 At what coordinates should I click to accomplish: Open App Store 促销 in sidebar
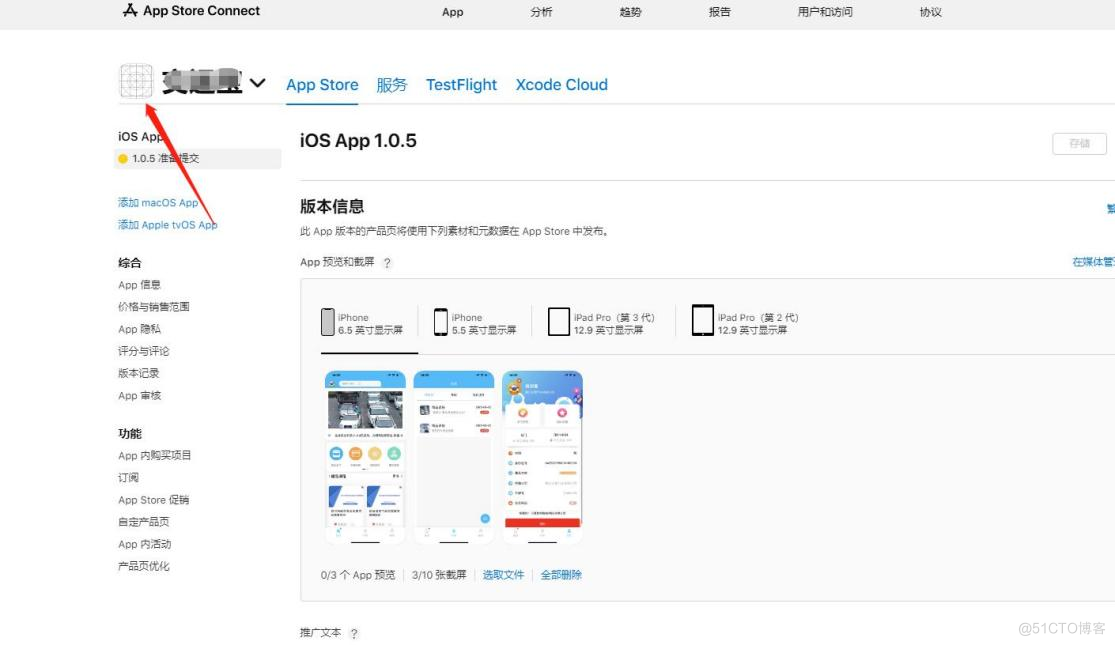click(154, 500)
